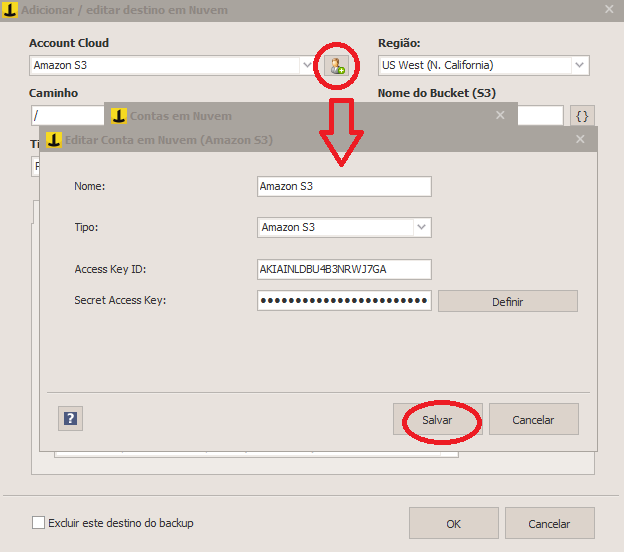Screen dimensions: 624x557
Task: Click the curly braces variables button
Action: pos(582,116)
